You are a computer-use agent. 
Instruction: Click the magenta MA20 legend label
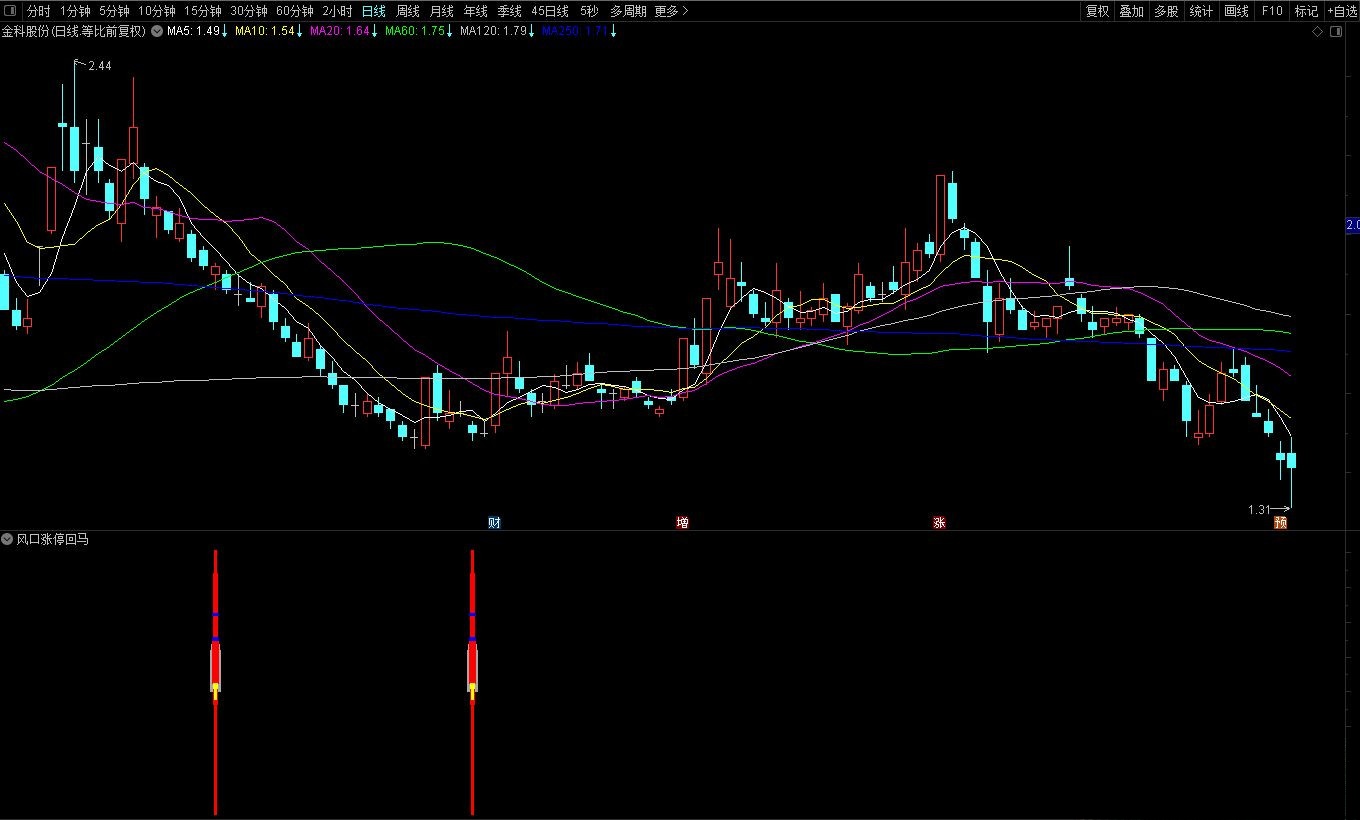[x=339, y=31]
